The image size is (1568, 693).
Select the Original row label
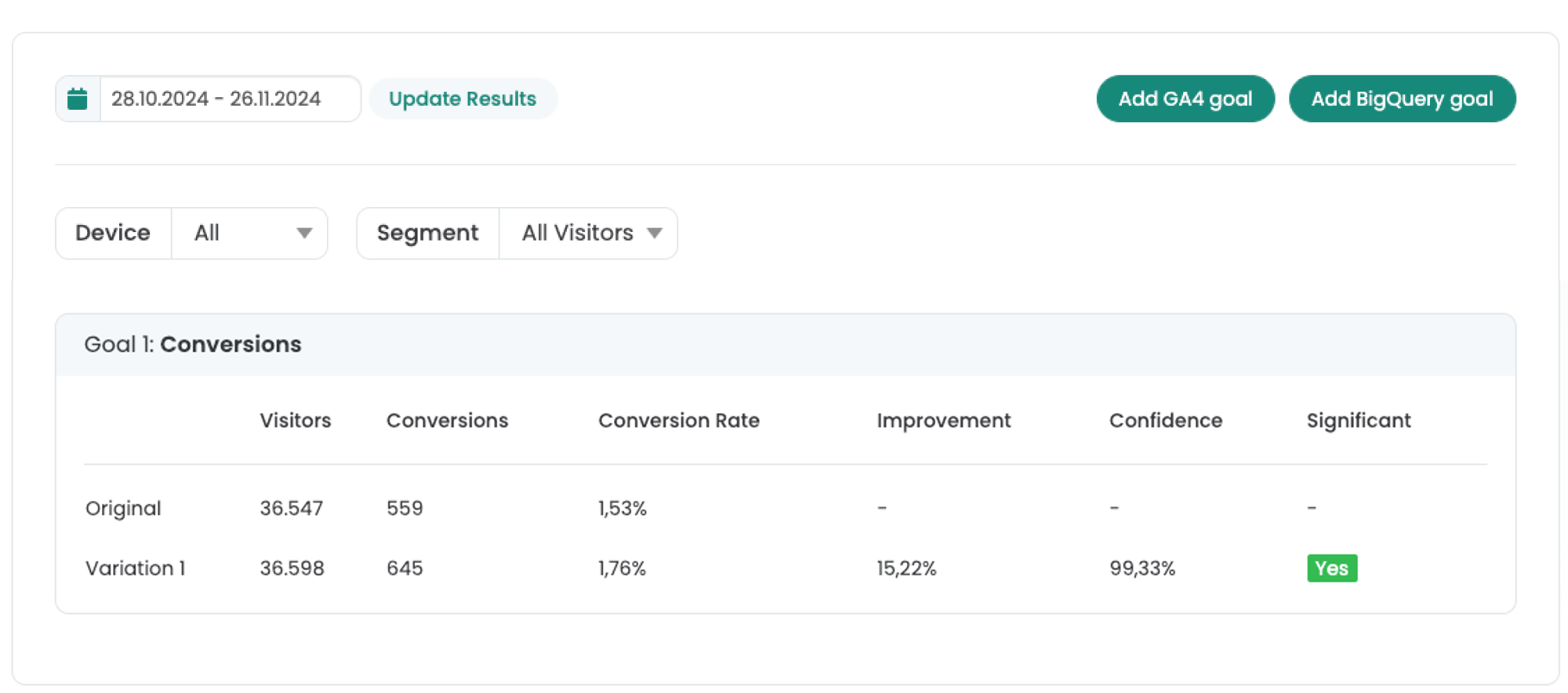click(x=123, y=508)
